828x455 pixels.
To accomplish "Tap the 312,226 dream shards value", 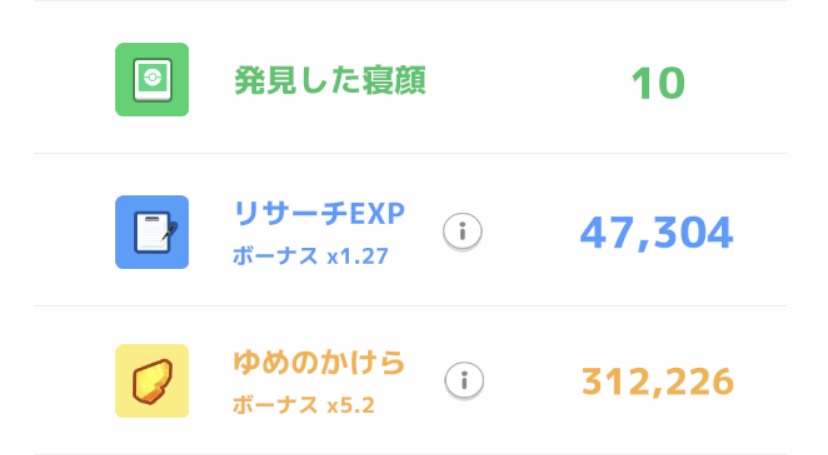I will point(657,382).
